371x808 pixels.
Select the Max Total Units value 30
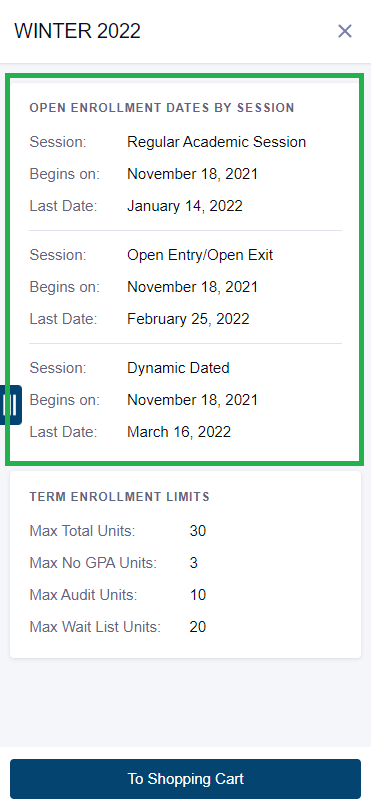coord(198,531)
